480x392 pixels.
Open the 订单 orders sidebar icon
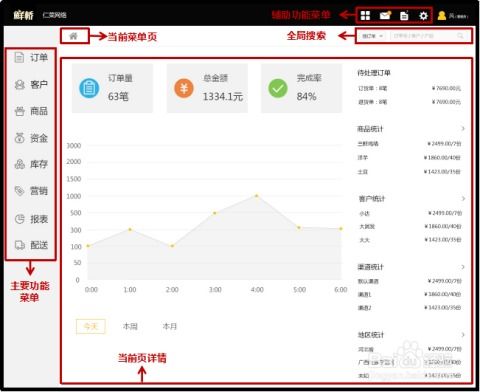[x=19, y=57]
